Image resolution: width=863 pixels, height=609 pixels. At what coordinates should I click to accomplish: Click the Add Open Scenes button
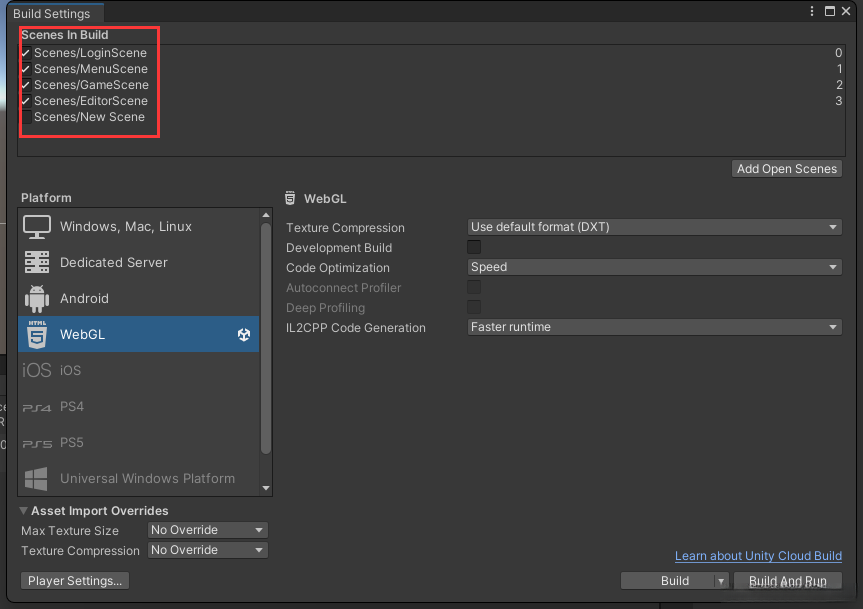tap(787, 169)
